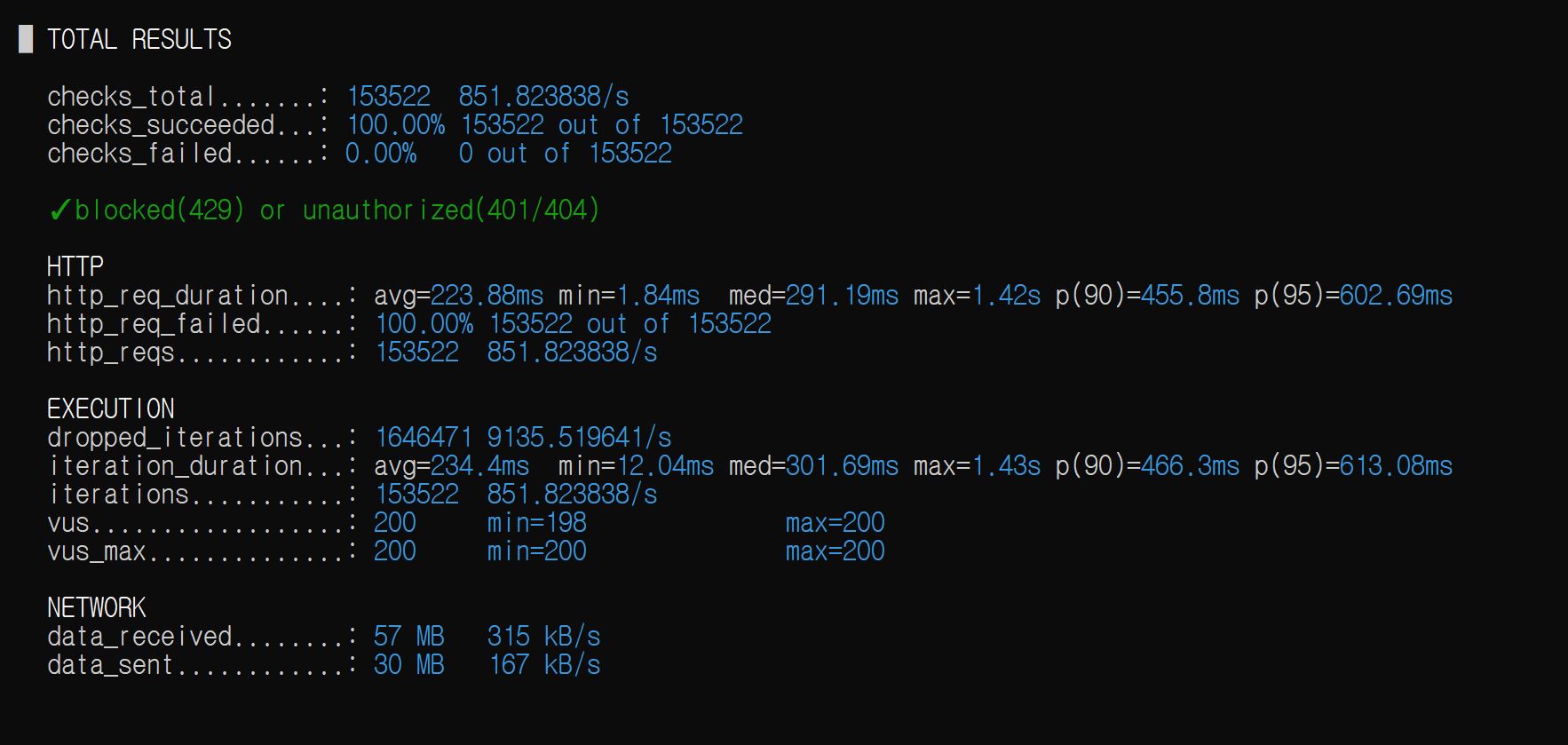
Task: Click the vus min=198 value
Action: pos(536,522)
